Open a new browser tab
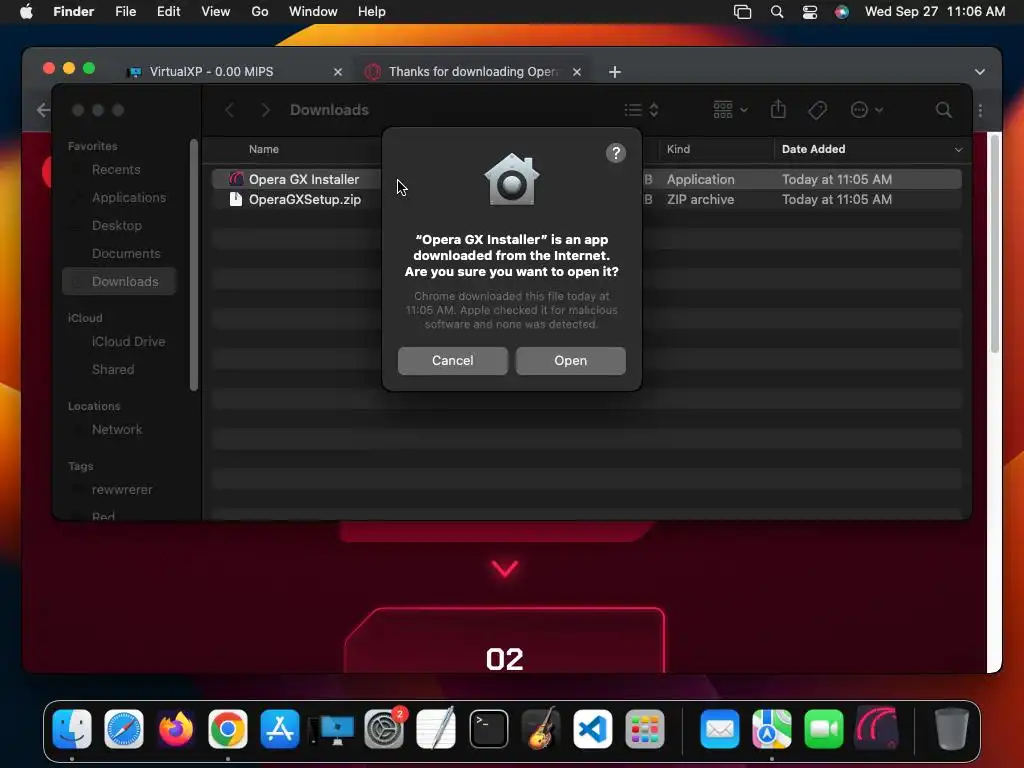1024x768 pixels. 615,72
